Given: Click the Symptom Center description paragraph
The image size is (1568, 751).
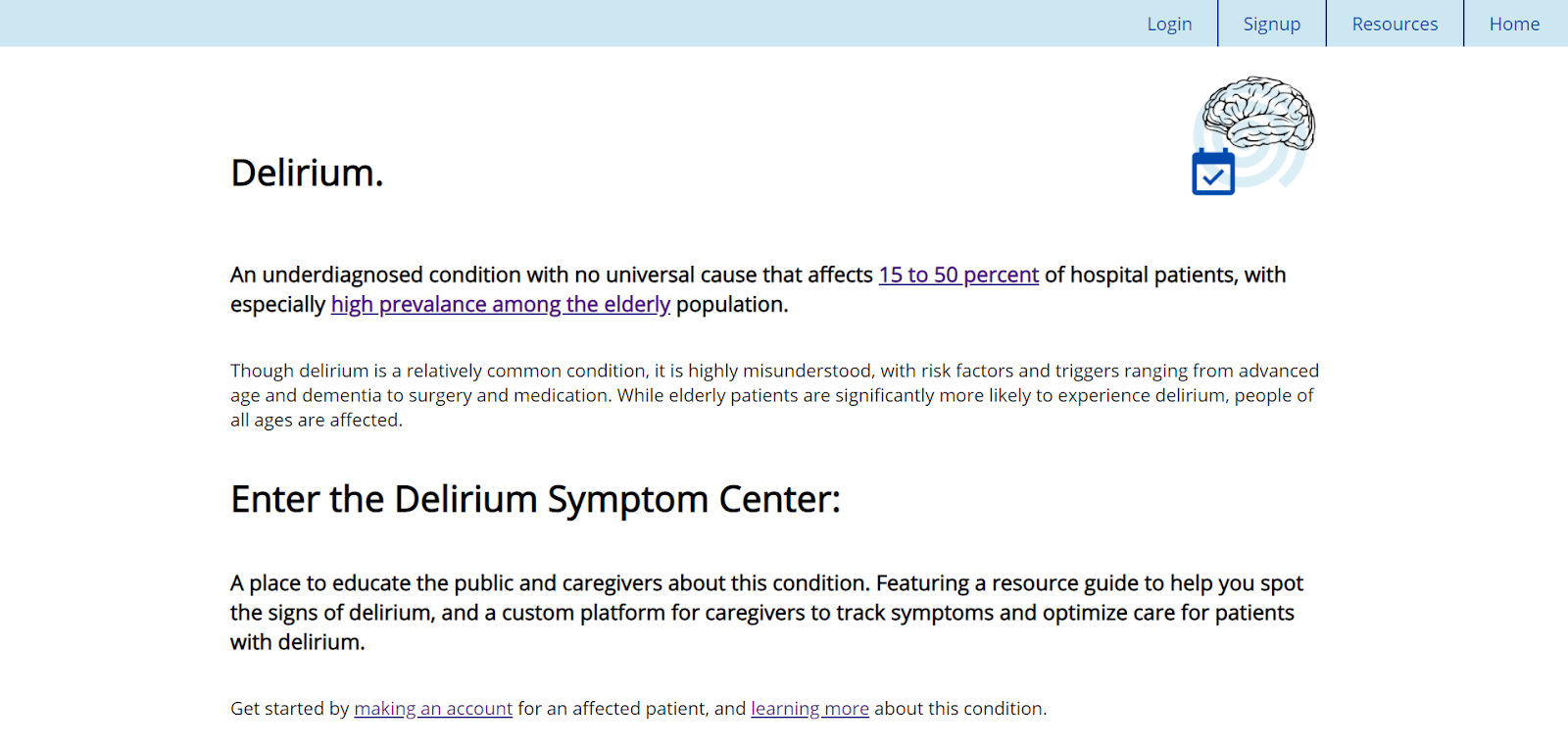Looking at the screenshot, I should click(x=764, y=612).
